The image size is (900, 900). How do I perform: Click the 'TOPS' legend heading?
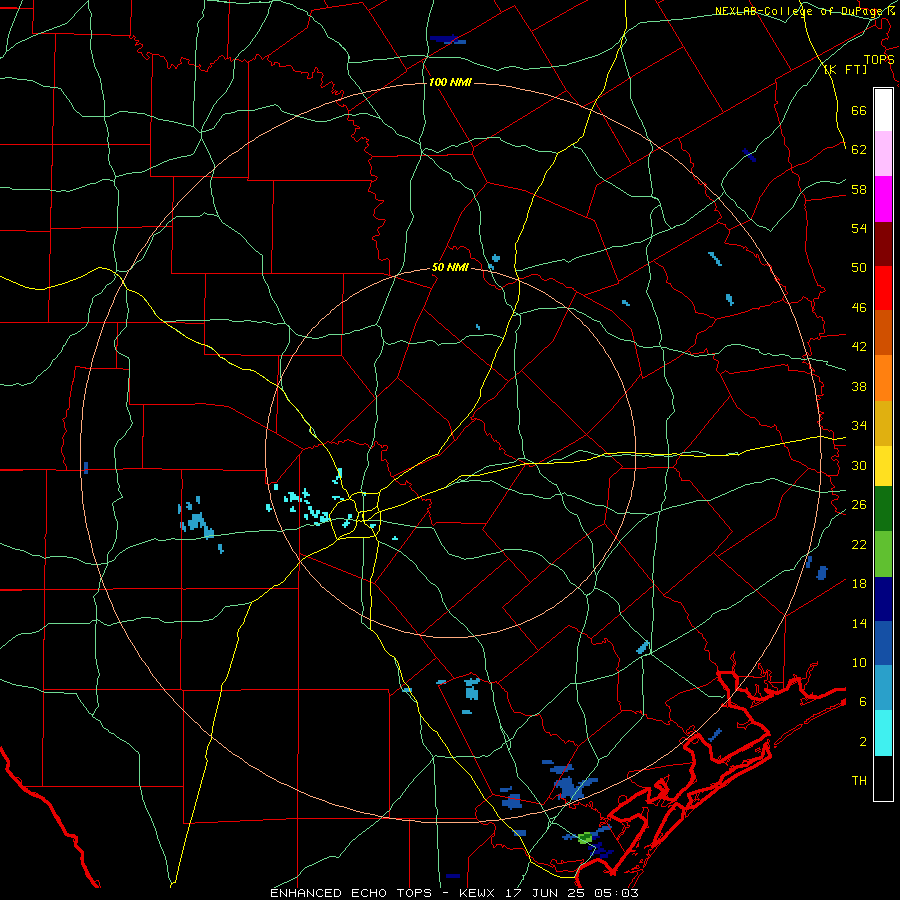coord(879,59)
